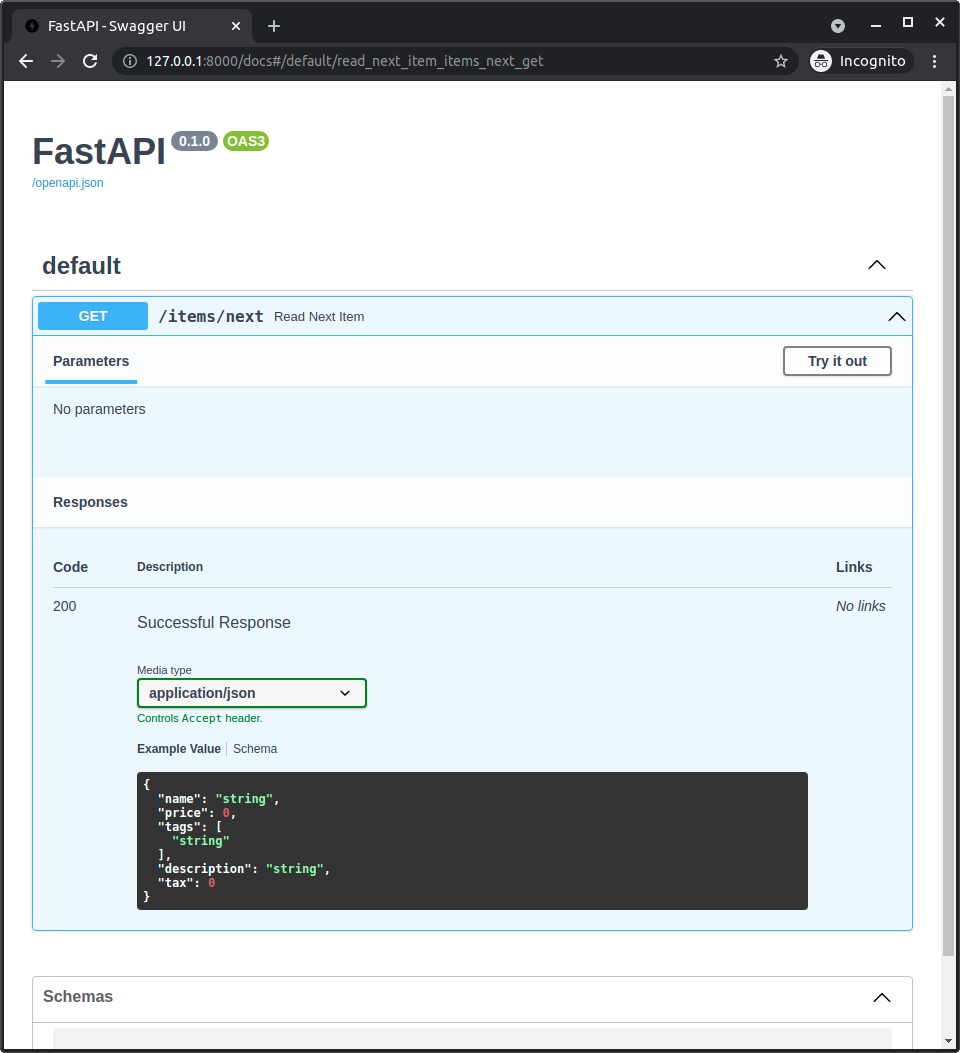
Task: Collapse the Schemas section
Action: pos(881,997)
